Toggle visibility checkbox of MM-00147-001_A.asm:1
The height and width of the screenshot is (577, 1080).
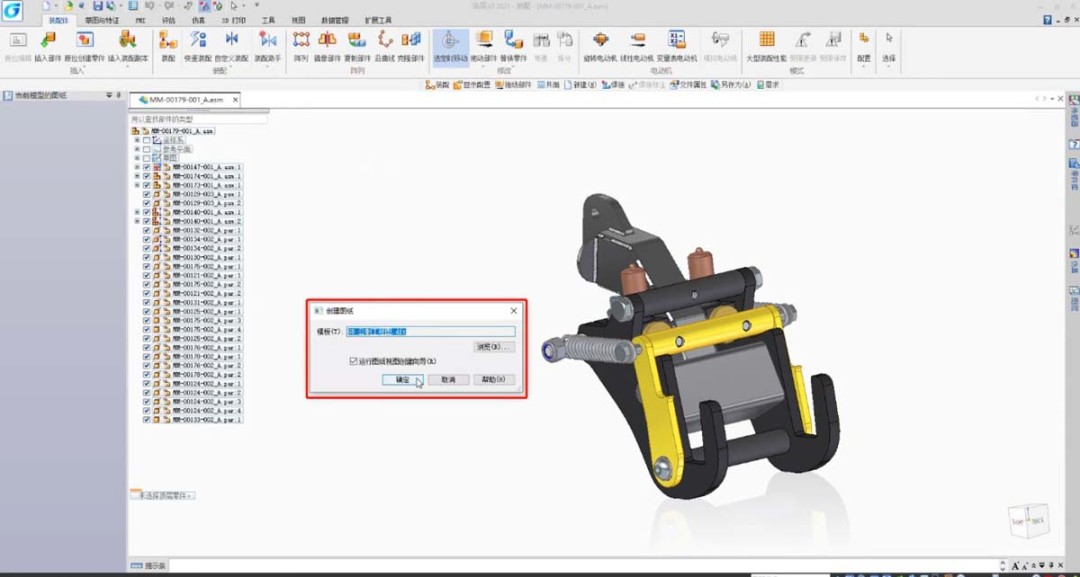coord(147,167)
